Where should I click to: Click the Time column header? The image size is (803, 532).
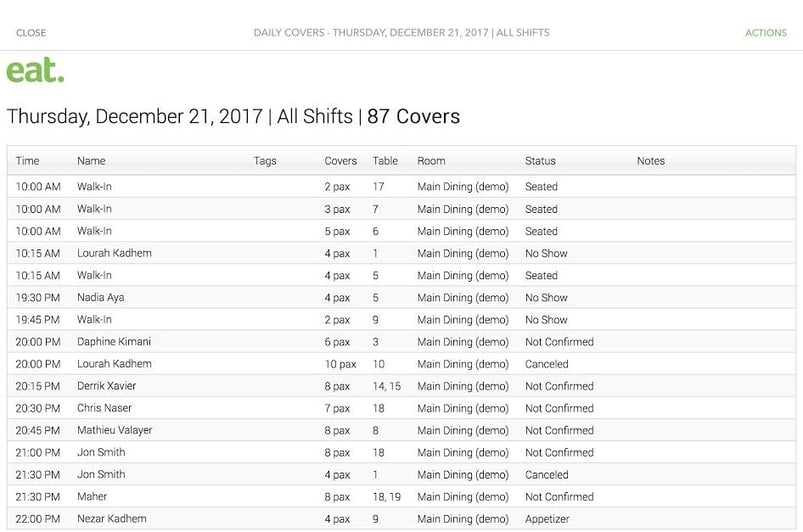point(27,161)
